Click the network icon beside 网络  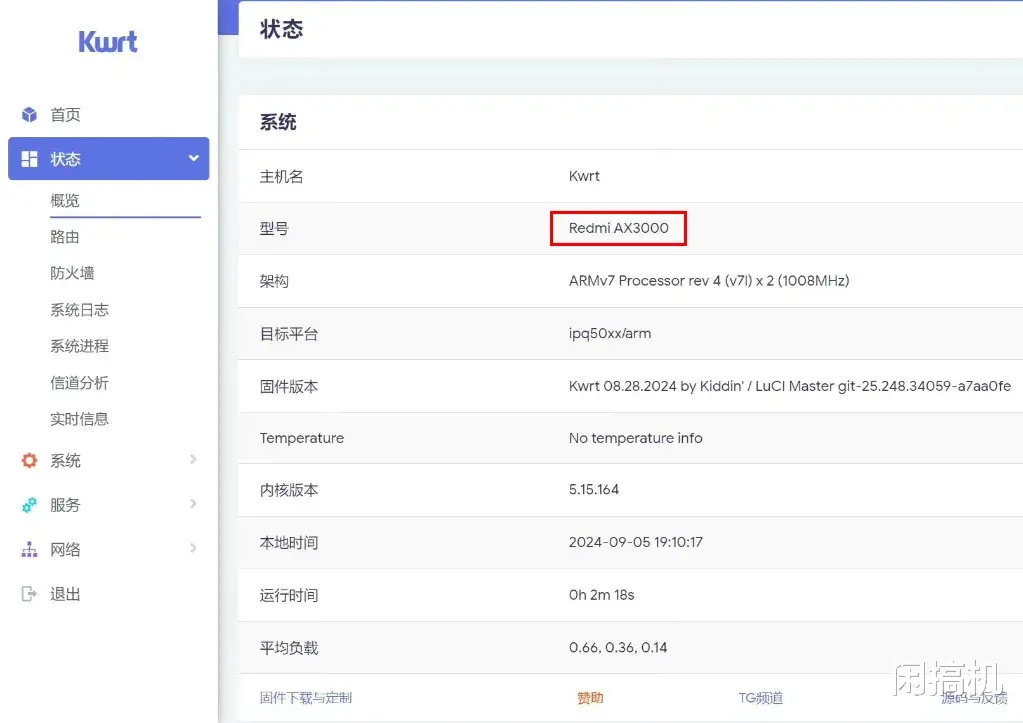click(x=29, y=549)
